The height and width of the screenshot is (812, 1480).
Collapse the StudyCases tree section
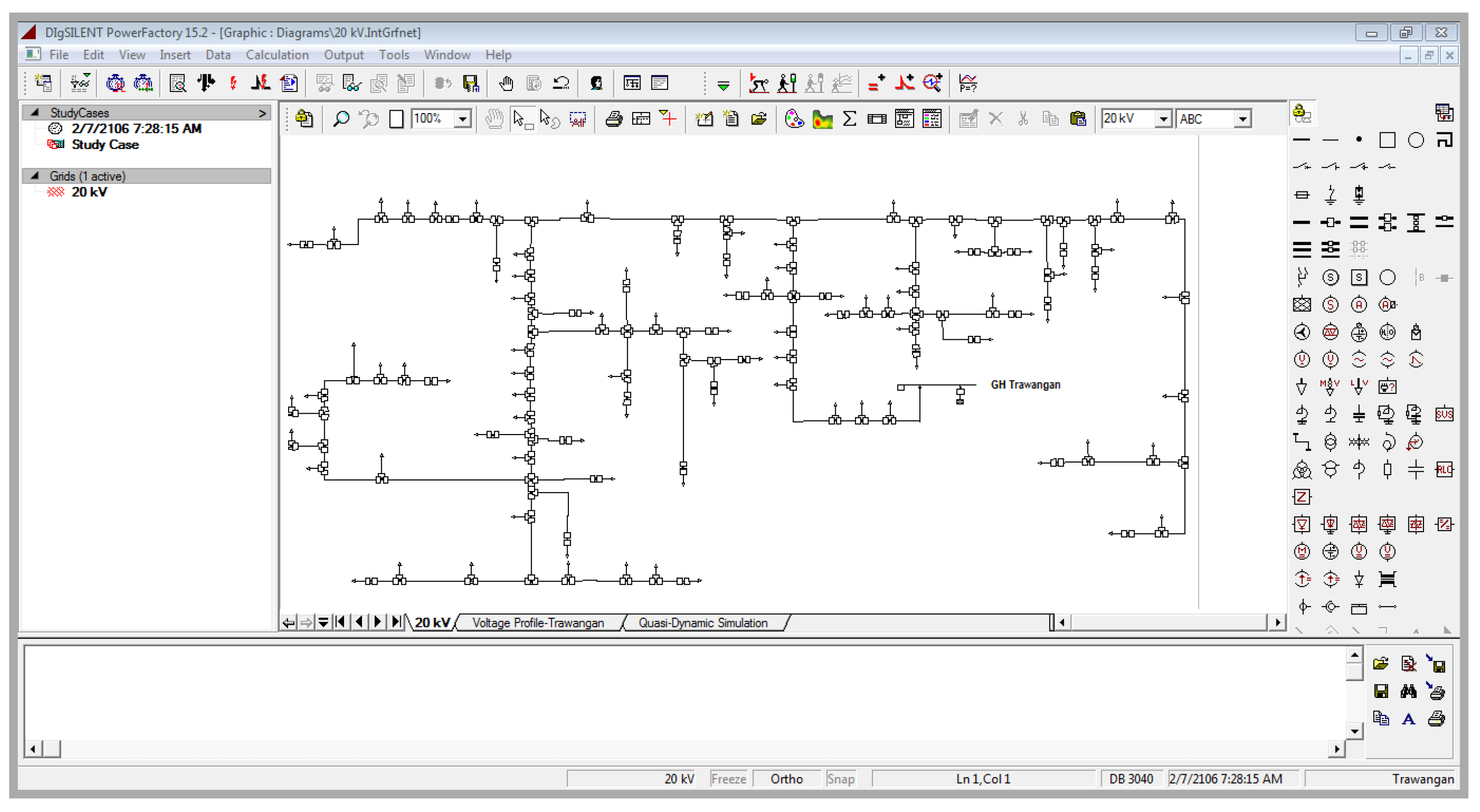point(35,112)
